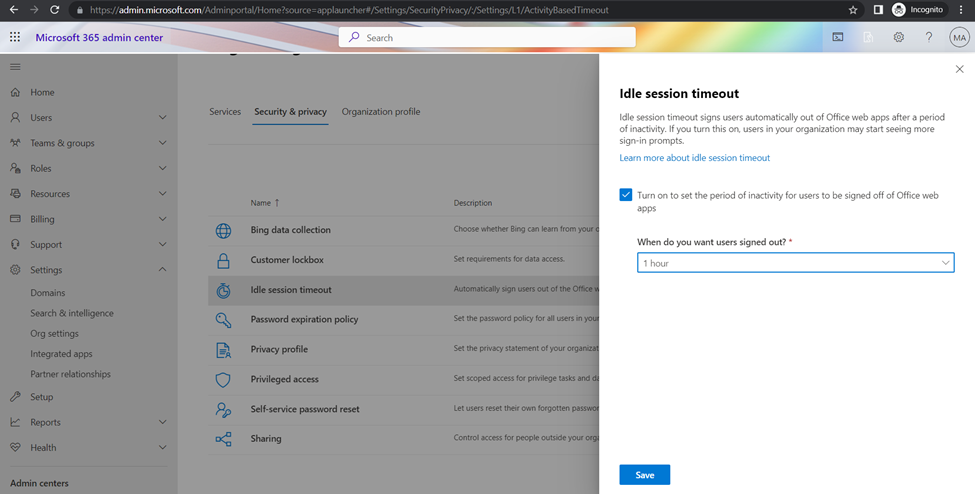This screenshot has width=975, height=494.
Task: Click the Health heart icon
Action: click(16, 447)
